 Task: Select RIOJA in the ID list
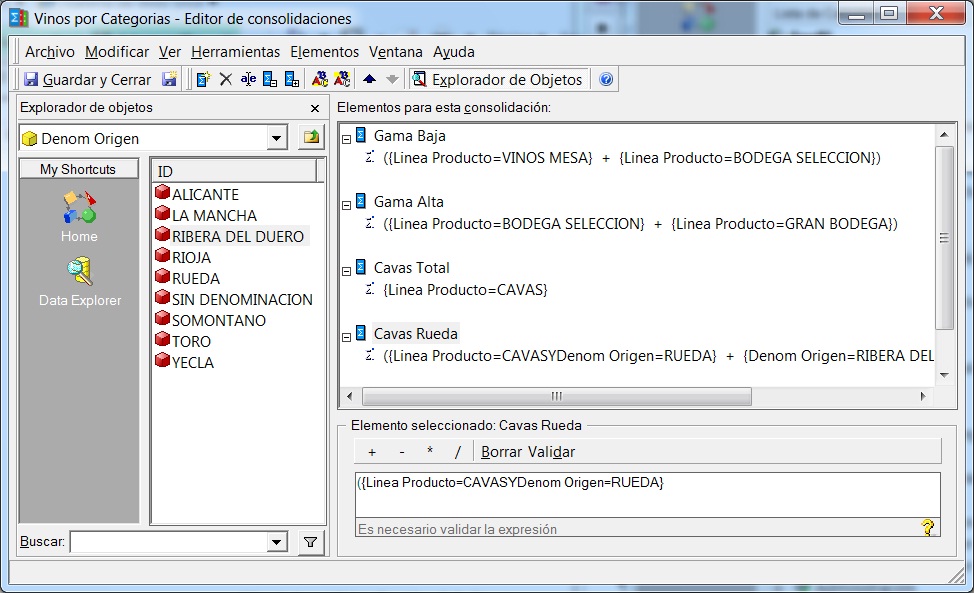point(191,258)
